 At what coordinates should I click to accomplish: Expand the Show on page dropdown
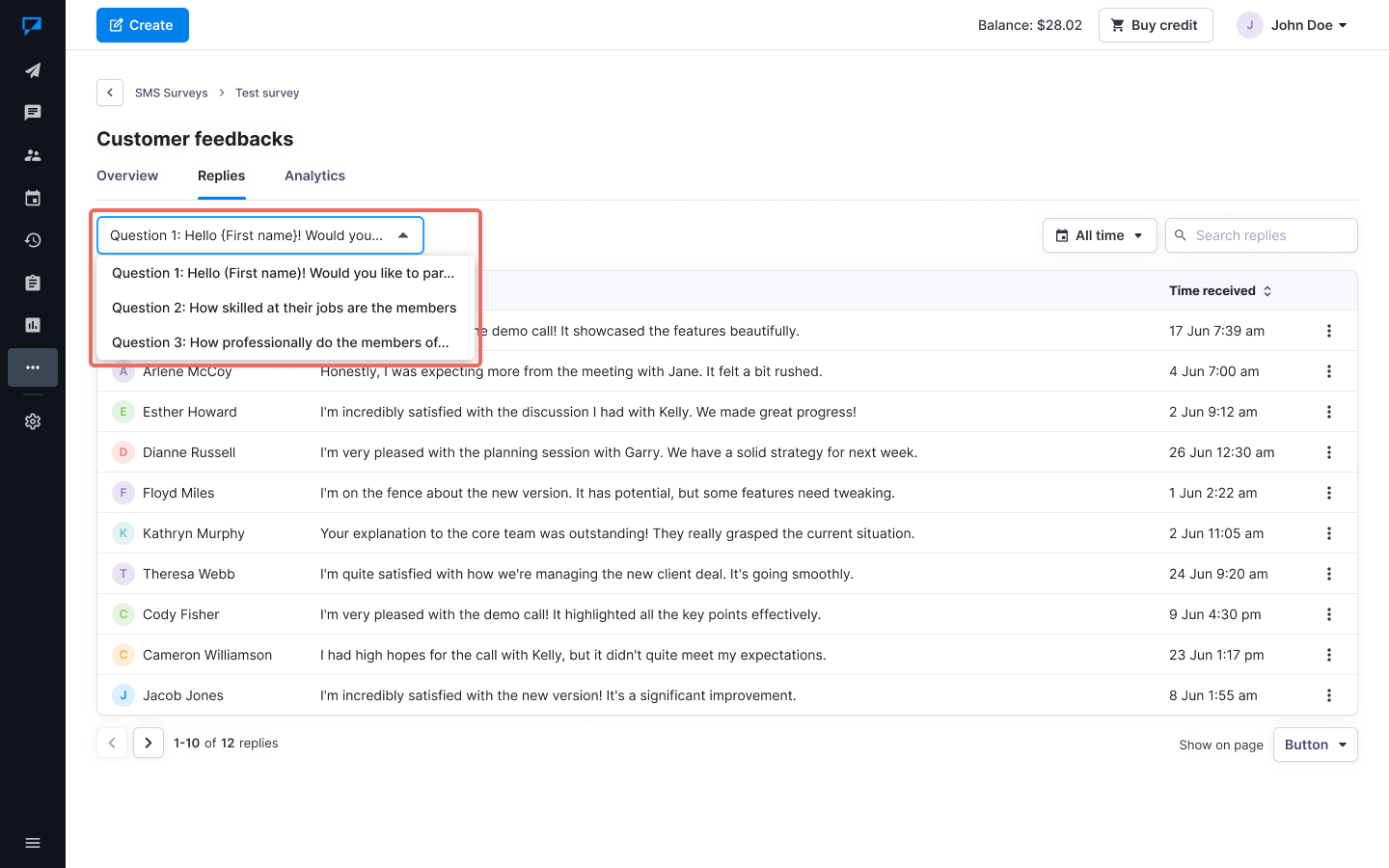(1315, 745)
